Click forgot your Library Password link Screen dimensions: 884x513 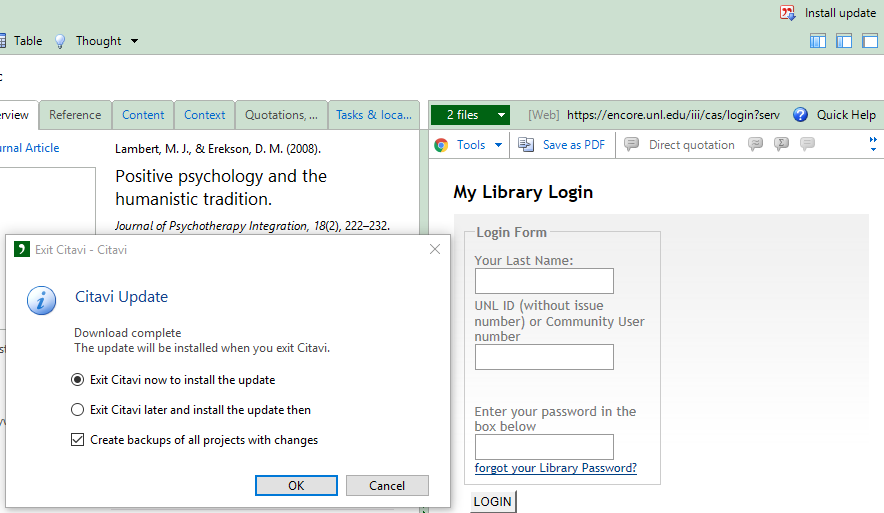tap(555, 468)
